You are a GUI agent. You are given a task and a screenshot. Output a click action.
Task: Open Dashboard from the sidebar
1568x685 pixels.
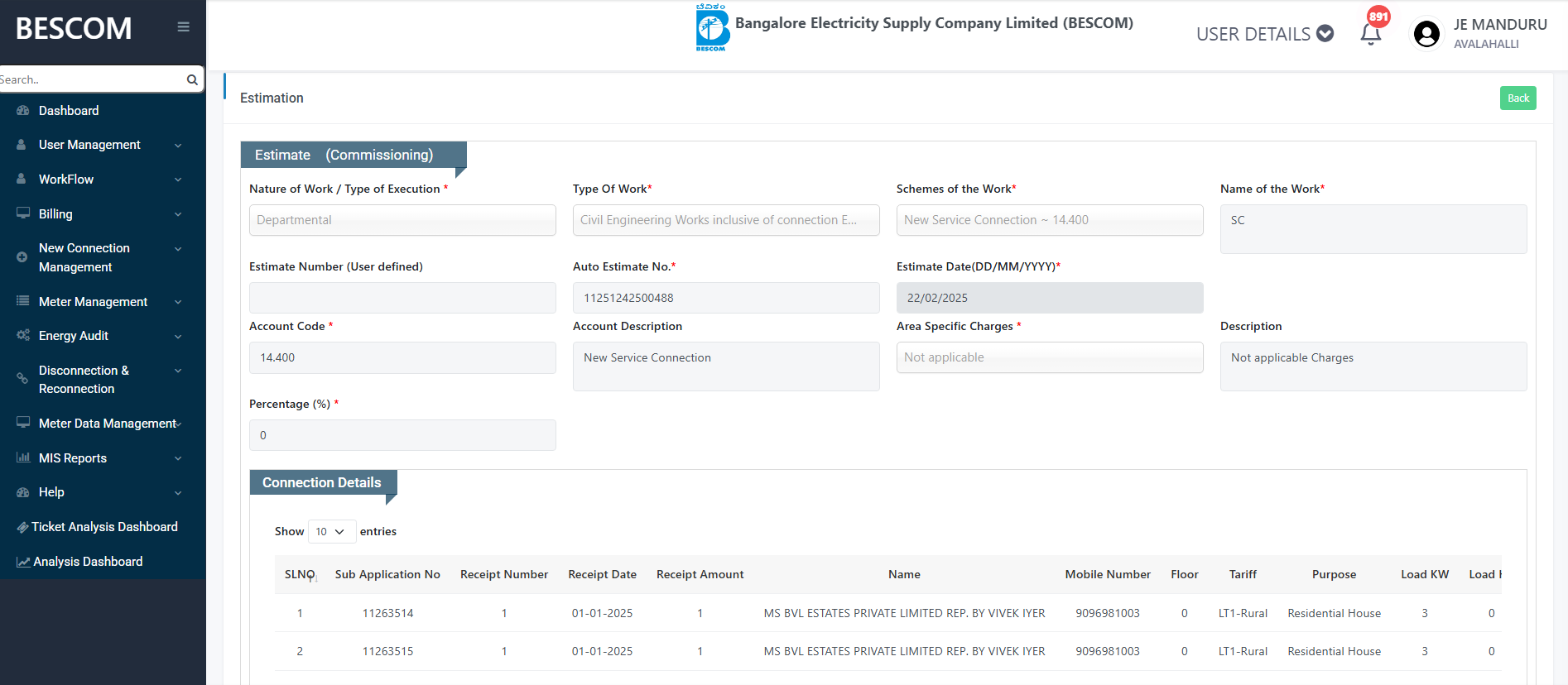pyautogui.click(x=69, y=110)
